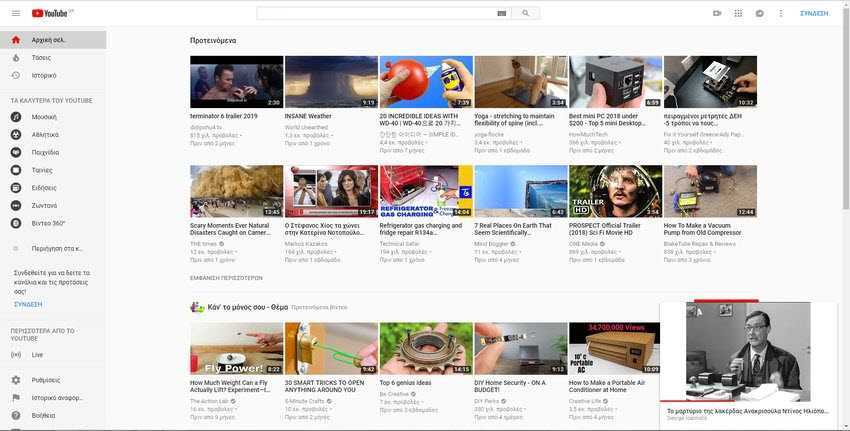Click ΕΜΦΑΝΙΣΗ ΠΕΡΙΣΣΟΤΕΡΩΝ to show more videos
850x431 pixels.
[226, 278]
